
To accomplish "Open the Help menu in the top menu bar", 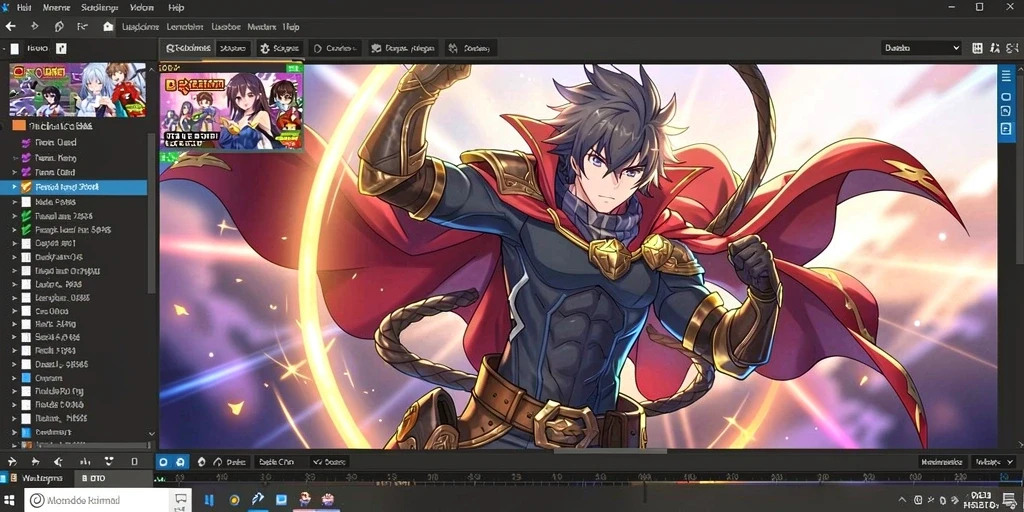I will [x=176, y=8].
